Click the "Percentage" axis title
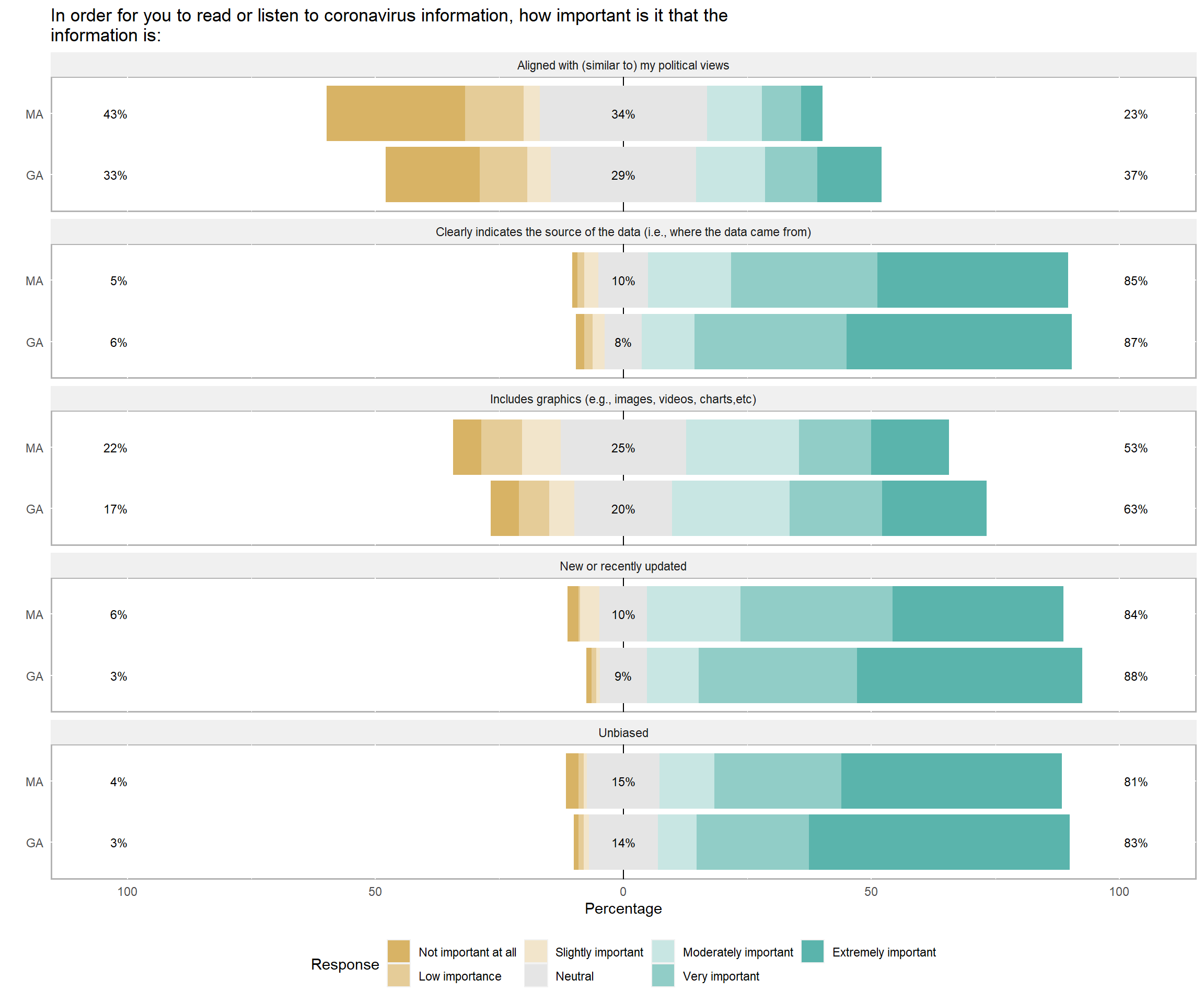Viewport: 1204px width, 1003px height. [623, 908]
